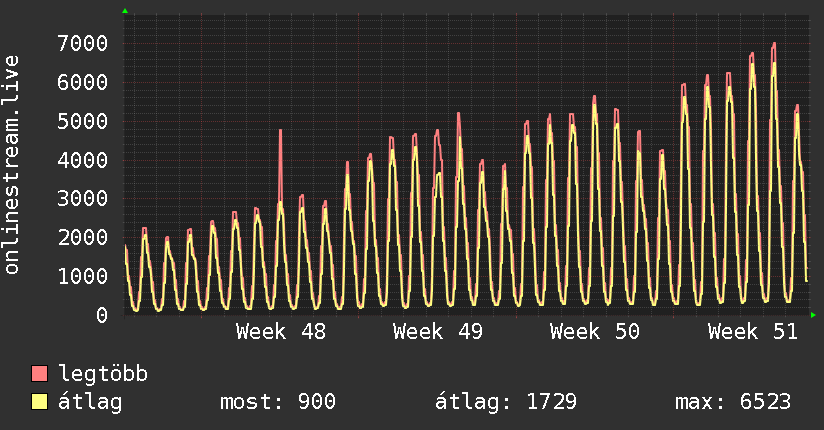Click the 5000 y-axis tick label

(x=83, y=121)
